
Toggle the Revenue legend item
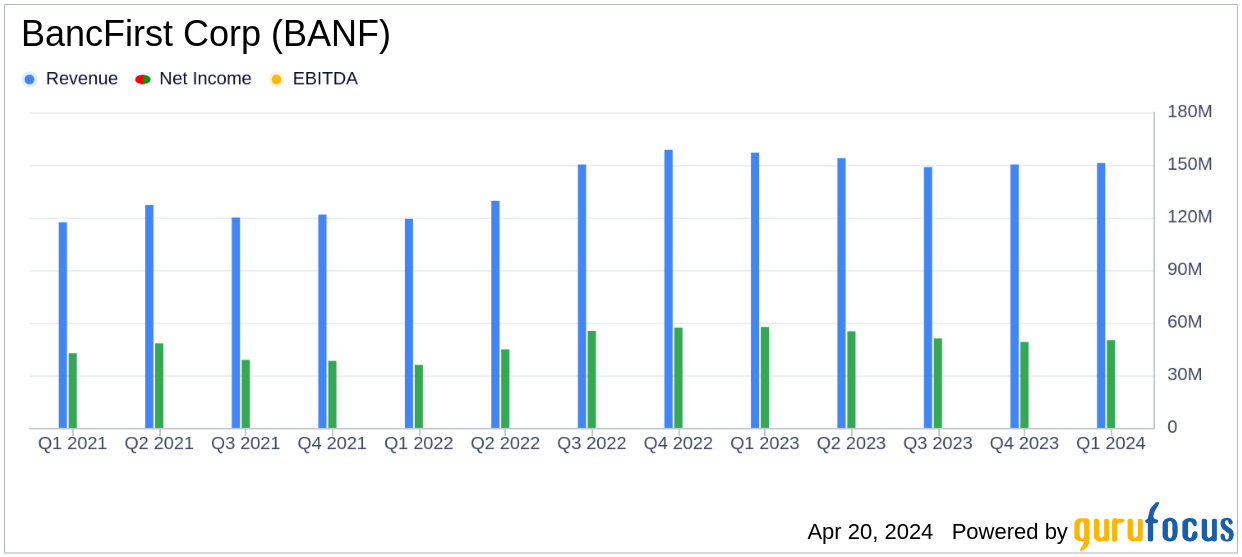(x=70, y=79)
